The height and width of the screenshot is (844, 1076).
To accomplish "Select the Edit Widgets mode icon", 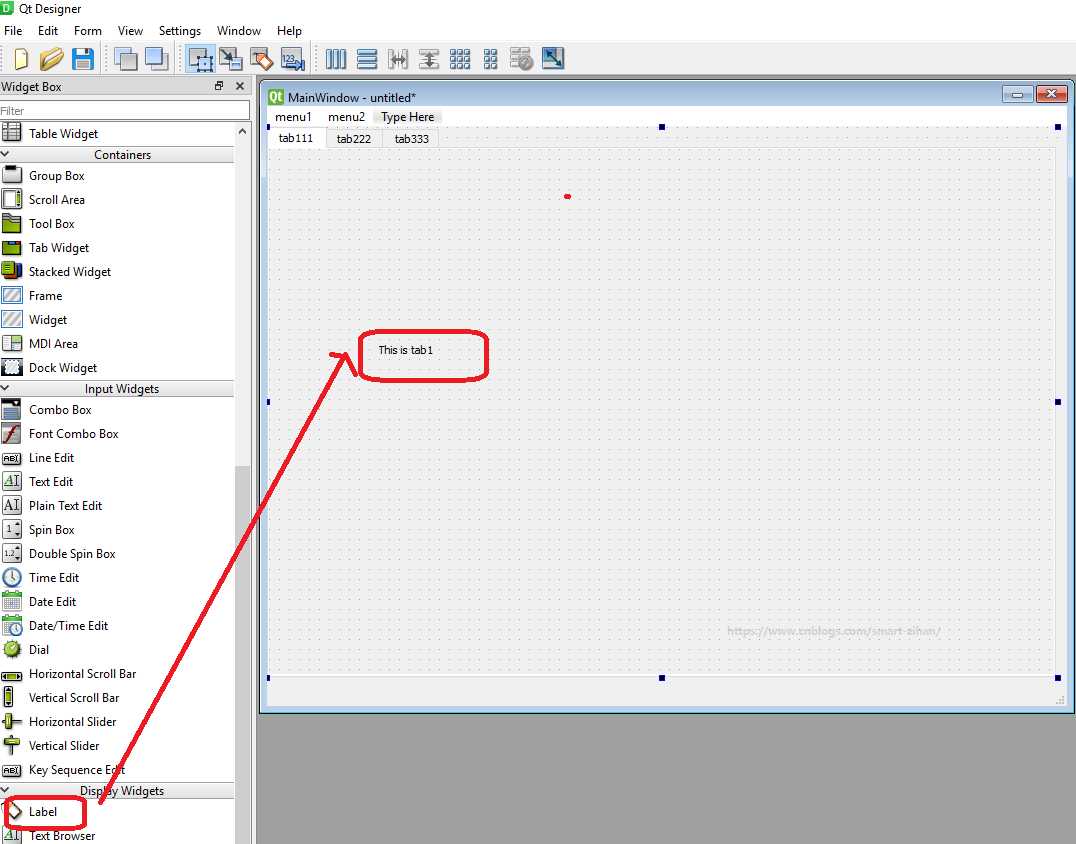I will pos(200,59).
